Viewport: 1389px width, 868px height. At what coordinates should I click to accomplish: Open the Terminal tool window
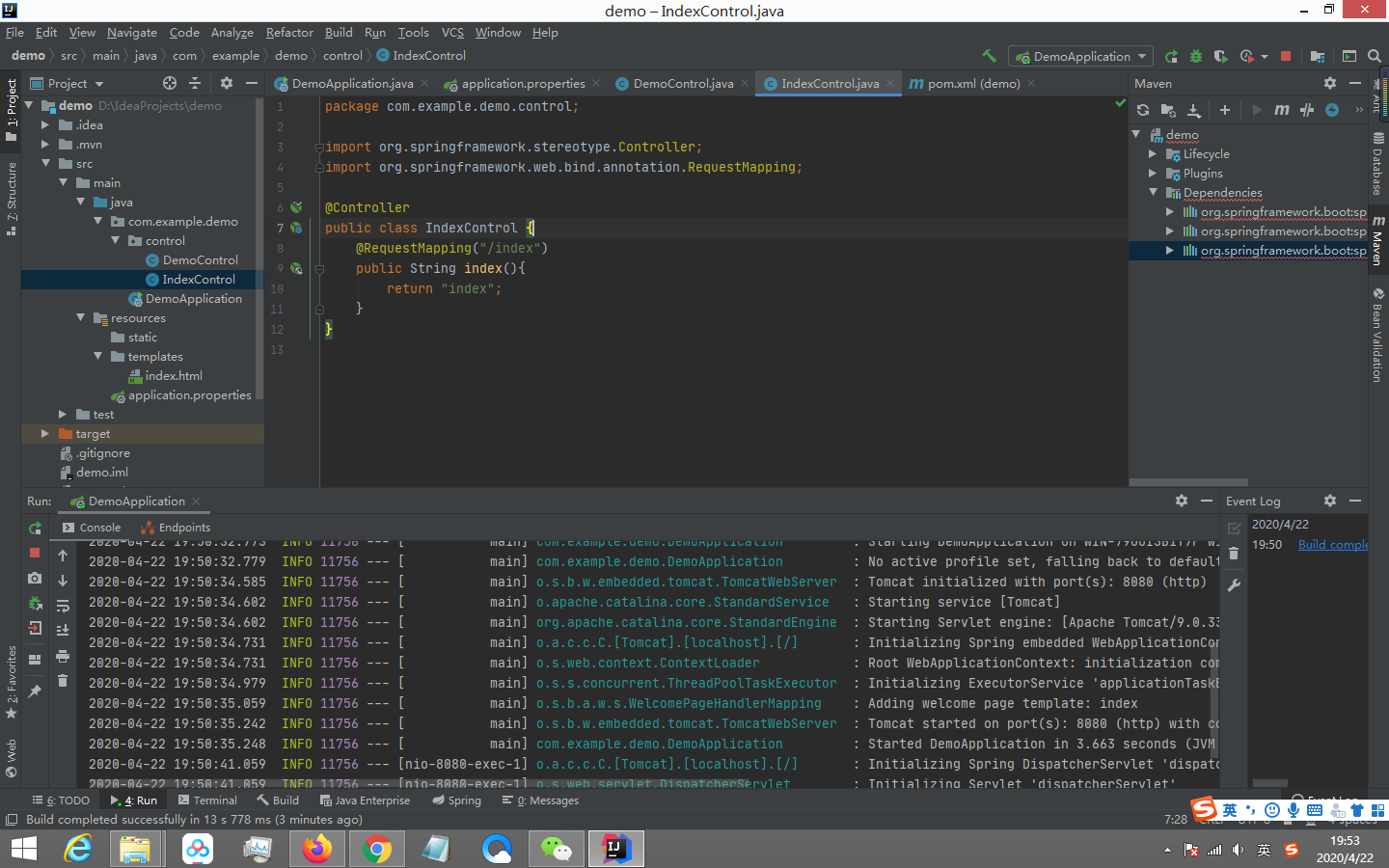tap(207, 800)
